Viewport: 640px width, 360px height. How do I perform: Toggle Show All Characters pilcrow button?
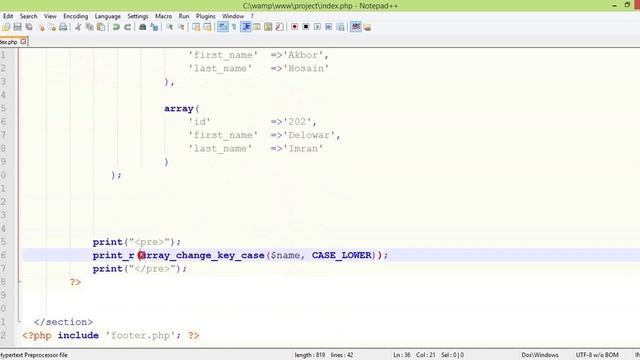234,27
